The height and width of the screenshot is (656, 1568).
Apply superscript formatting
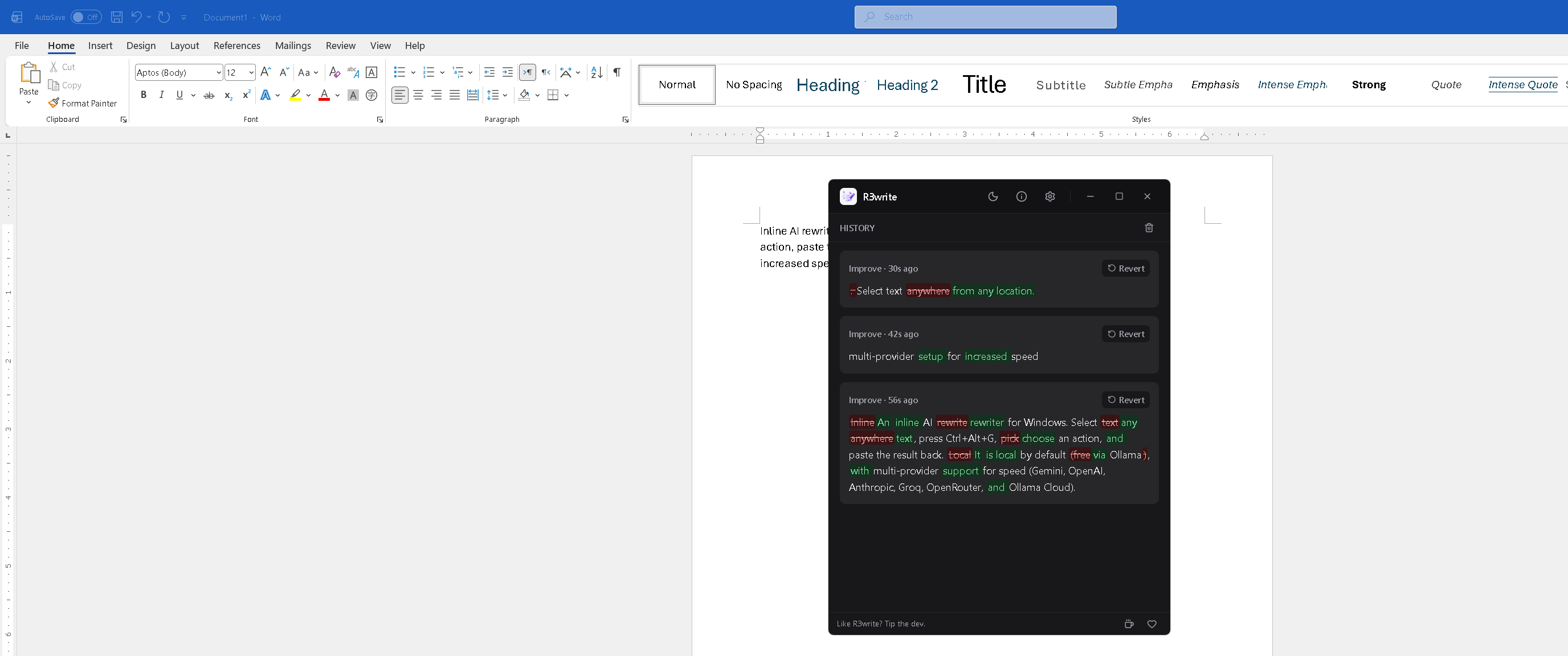[247, 96]
